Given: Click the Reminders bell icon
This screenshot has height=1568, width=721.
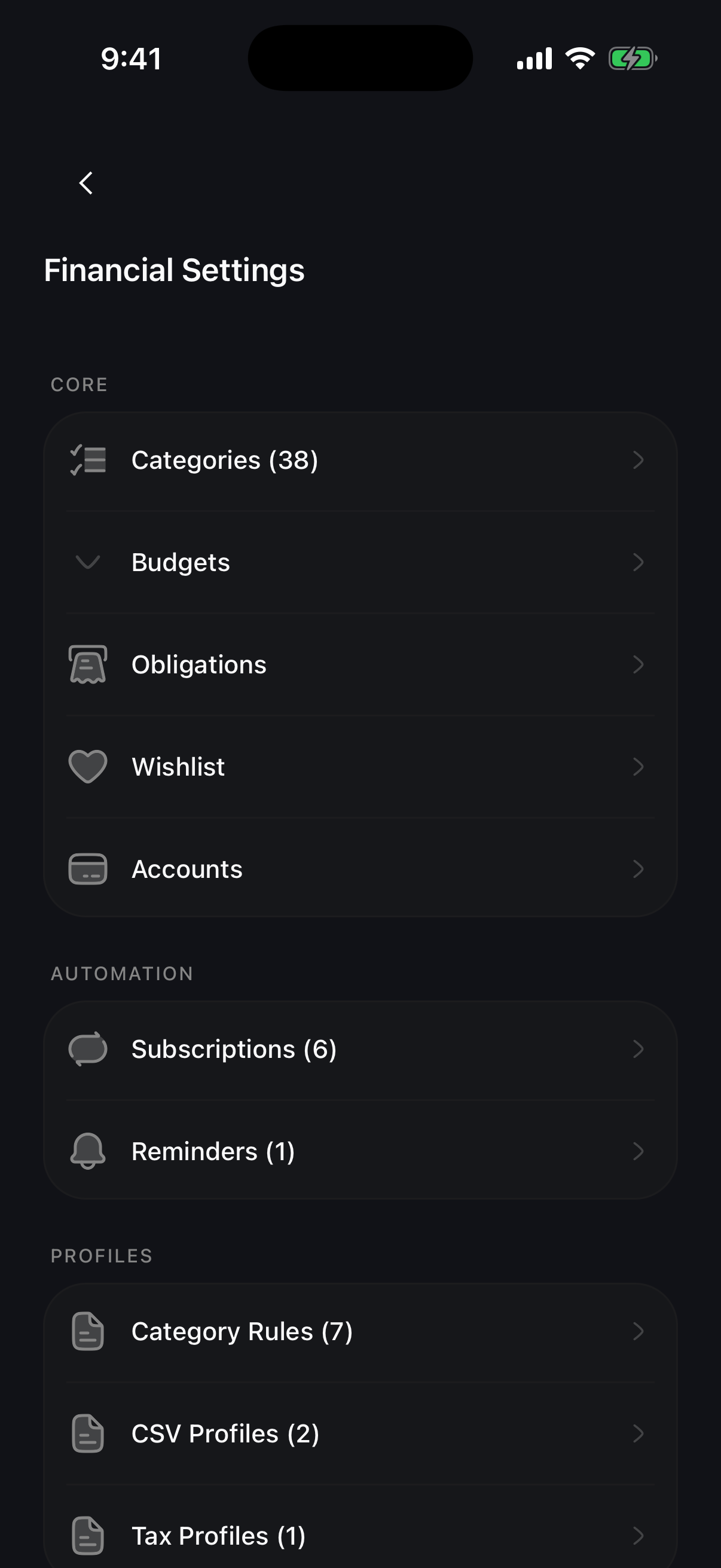Looking at the screenshot, I should (x=88, y=1151).
